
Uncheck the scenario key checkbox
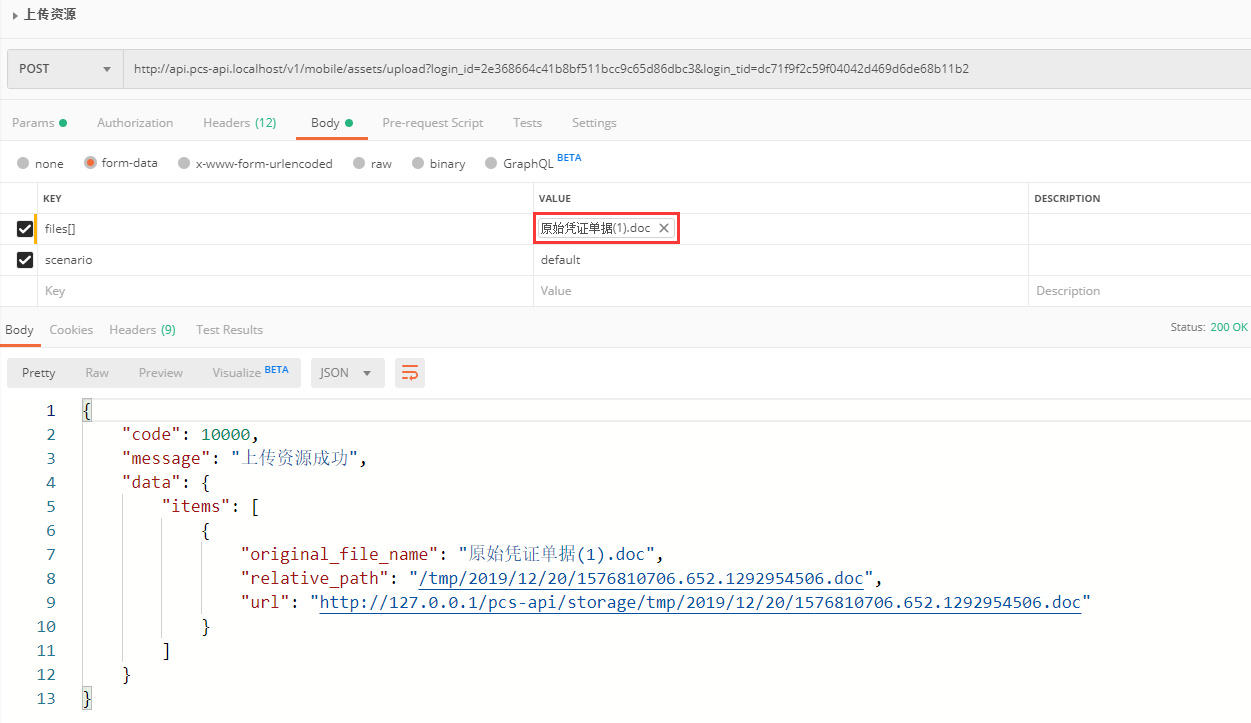coord(25,260)
